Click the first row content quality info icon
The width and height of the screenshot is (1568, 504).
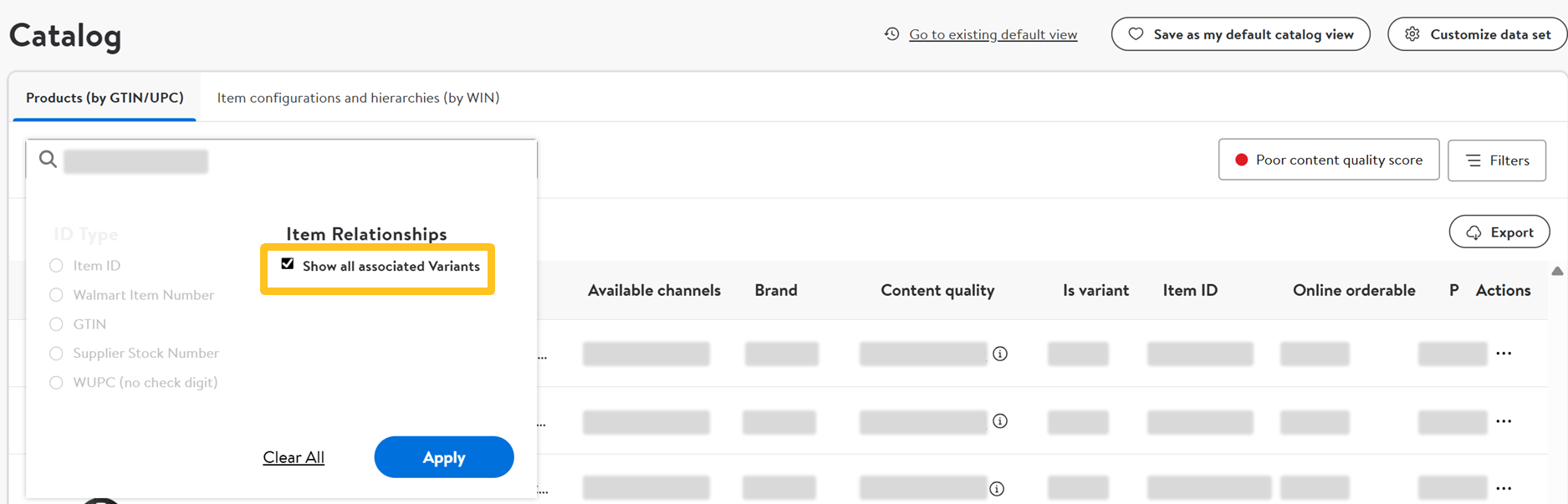pos(999,354)
